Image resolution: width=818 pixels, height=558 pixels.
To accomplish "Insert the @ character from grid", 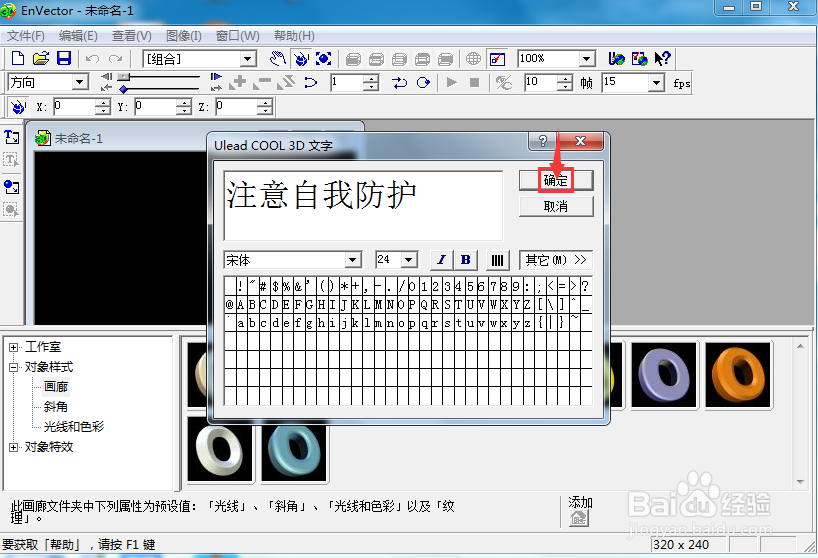I will (x=230, y=305).
